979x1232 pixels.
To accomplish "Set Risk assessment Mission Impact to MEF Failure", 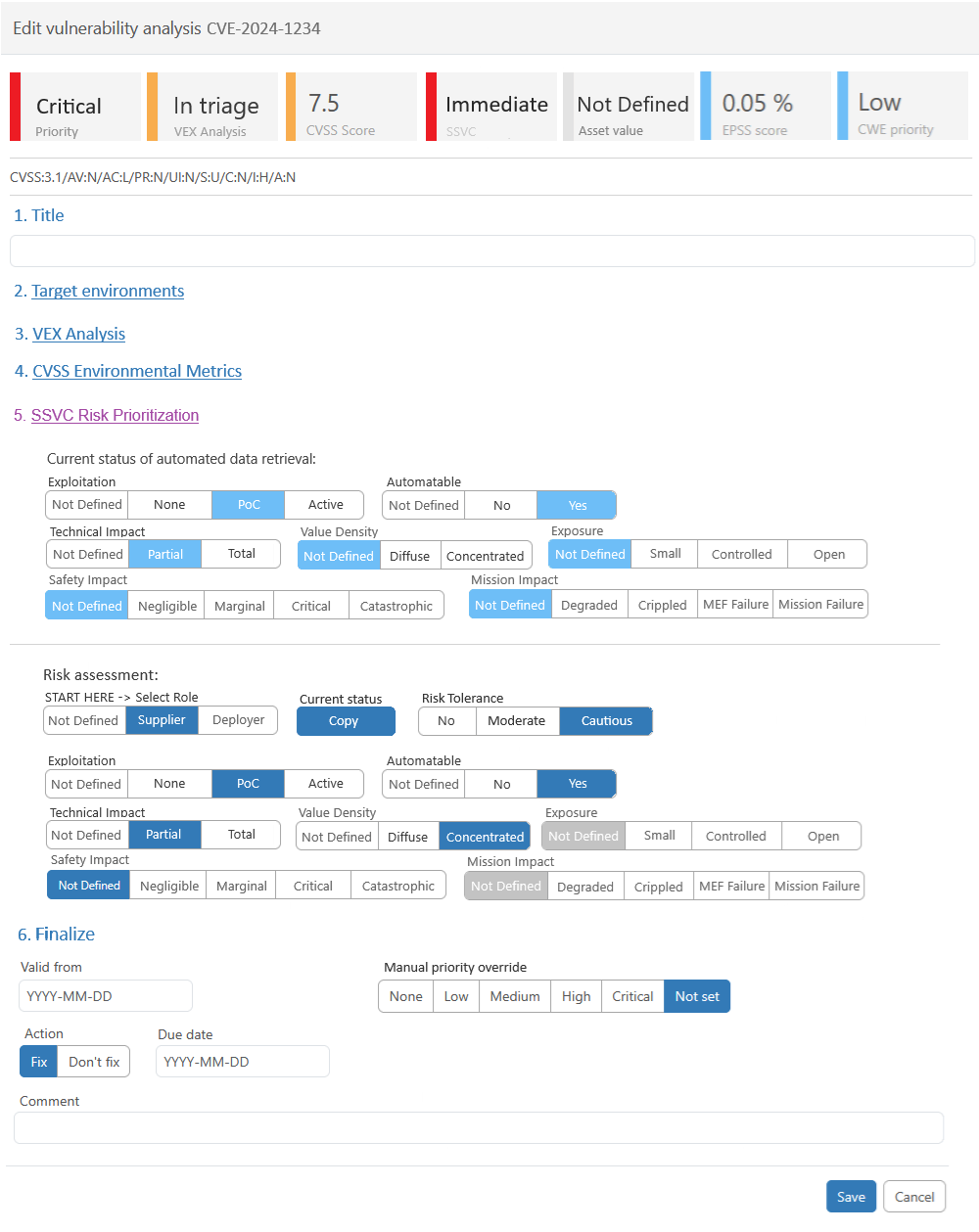I will 732,887.
